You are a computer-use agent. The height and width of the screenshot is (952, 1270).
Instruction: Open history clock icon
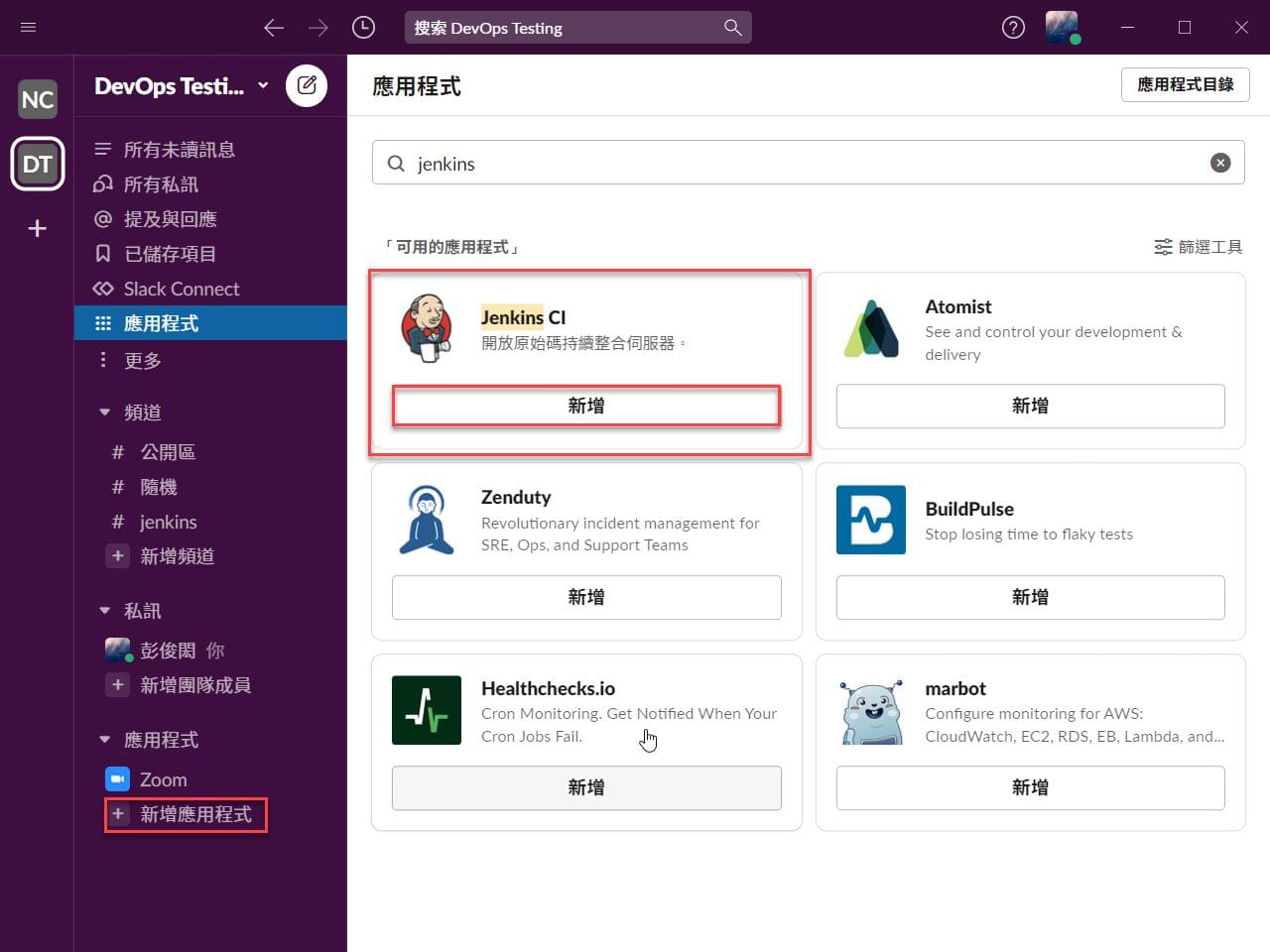click(x=364, y=28)
